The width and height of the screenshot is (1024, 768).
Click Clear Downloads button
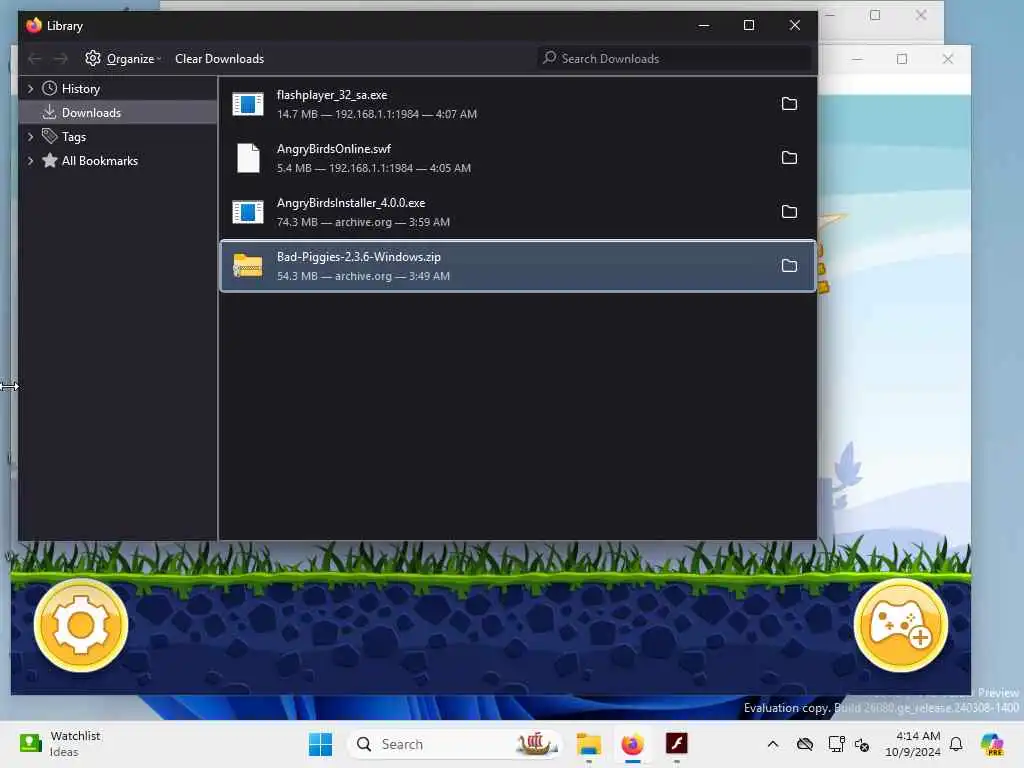coord(219,59)
